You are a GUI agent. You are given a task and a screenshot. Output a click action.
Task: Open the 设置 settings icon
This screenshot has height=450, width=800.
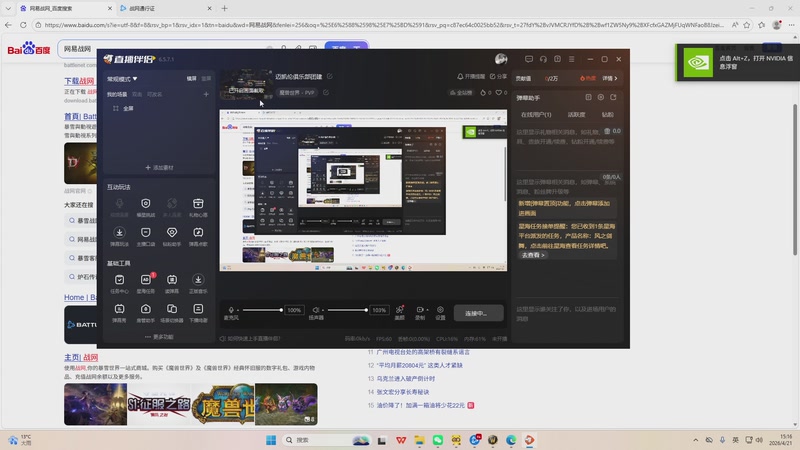440,310
